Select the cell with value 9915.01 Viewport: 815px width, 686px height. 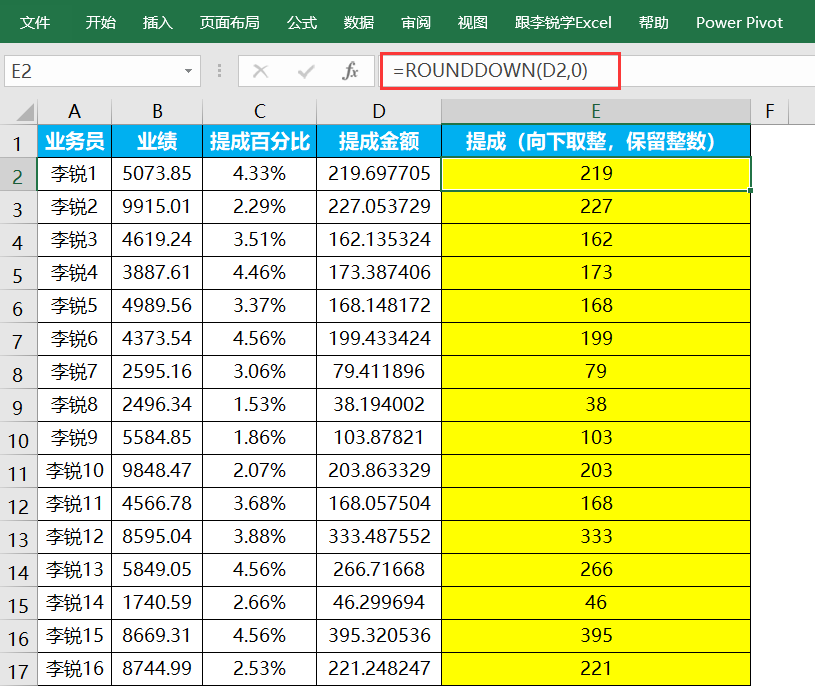pos(157,207)
